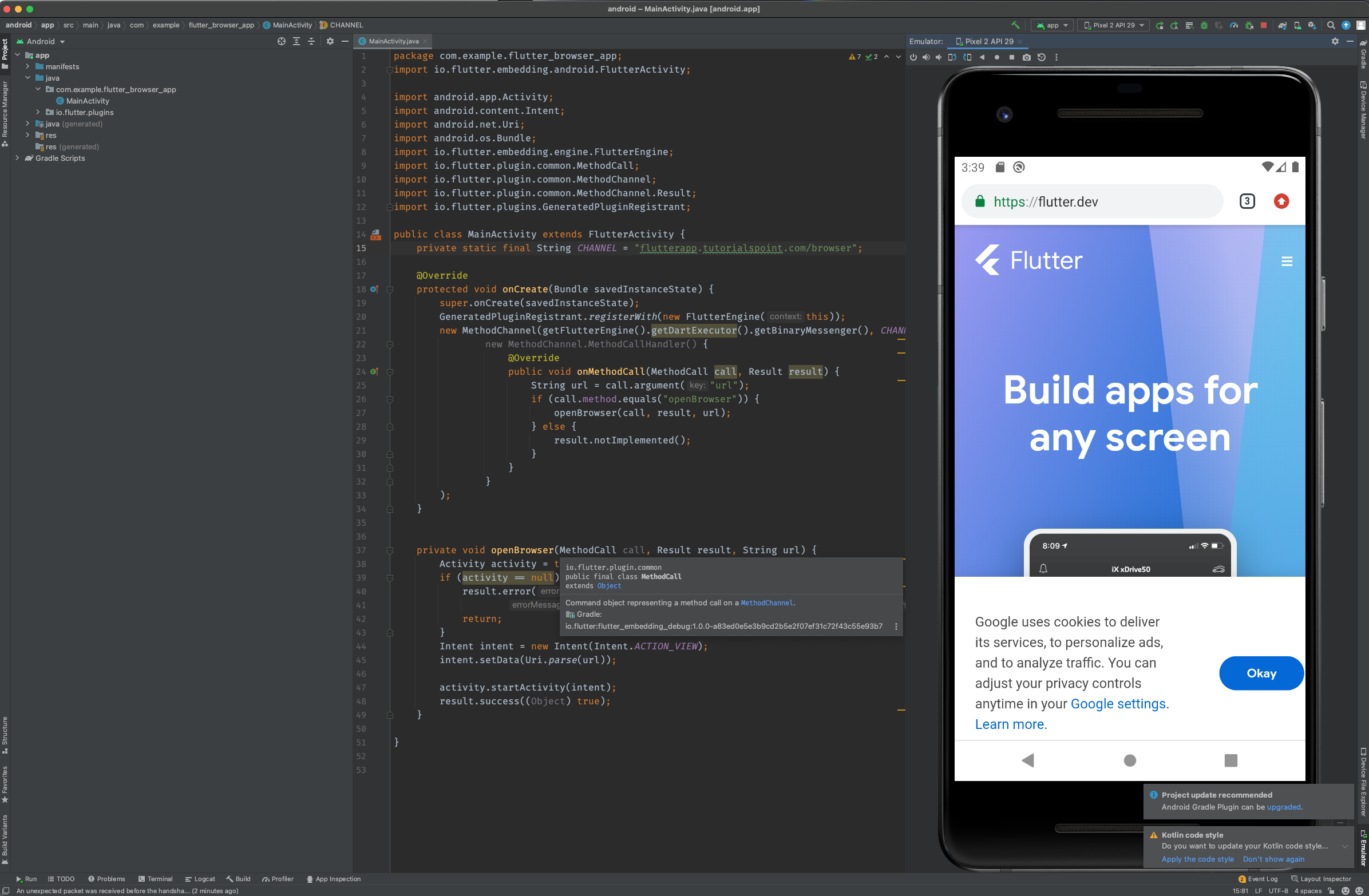Click the Make Project hammer icon
1369x896 pixels.
pos(1015,25)
